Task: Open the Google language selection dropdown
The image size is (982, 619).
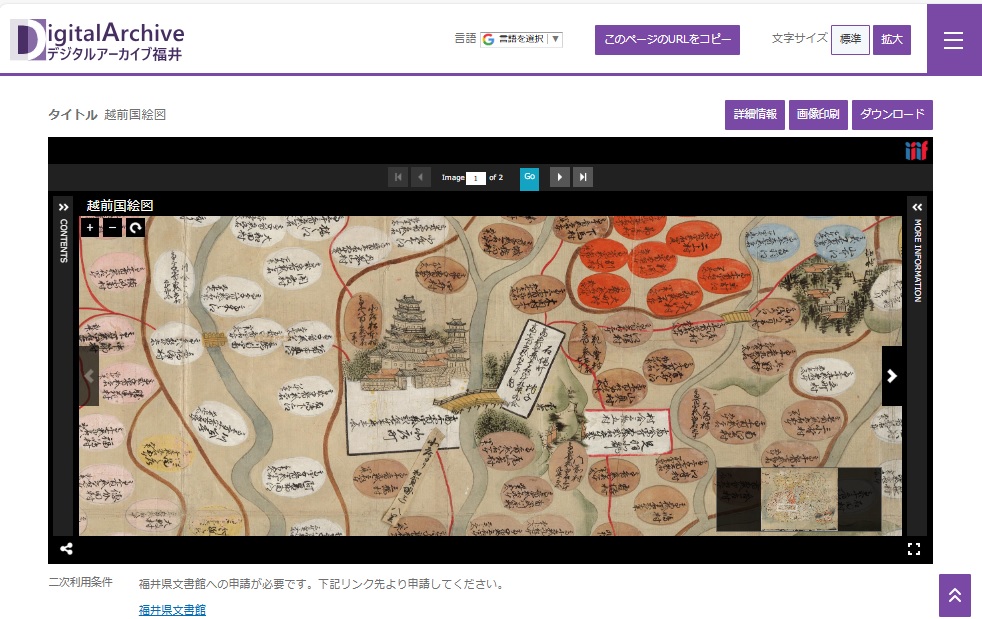Action: pyautogui.click(x=521, y=39)
